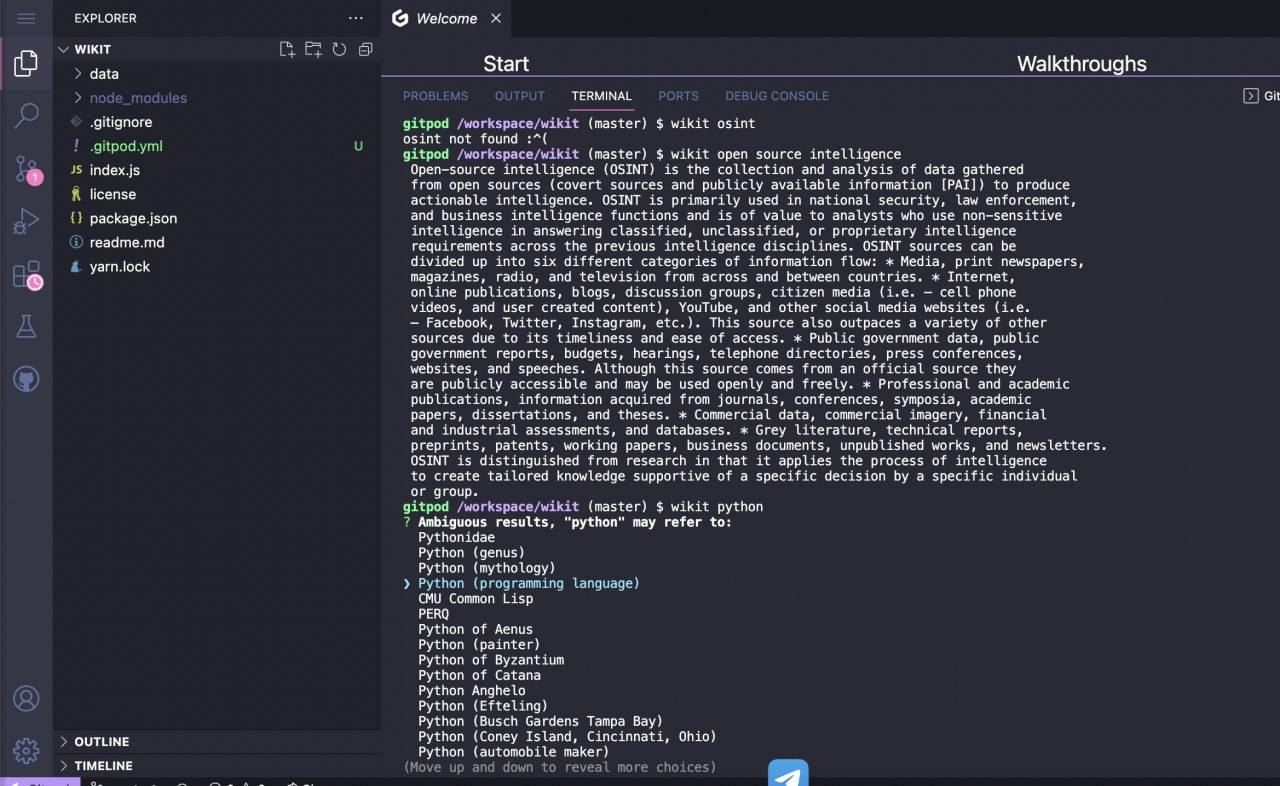Click the 'osint not found :^(' terminal line

pos(475,139)
